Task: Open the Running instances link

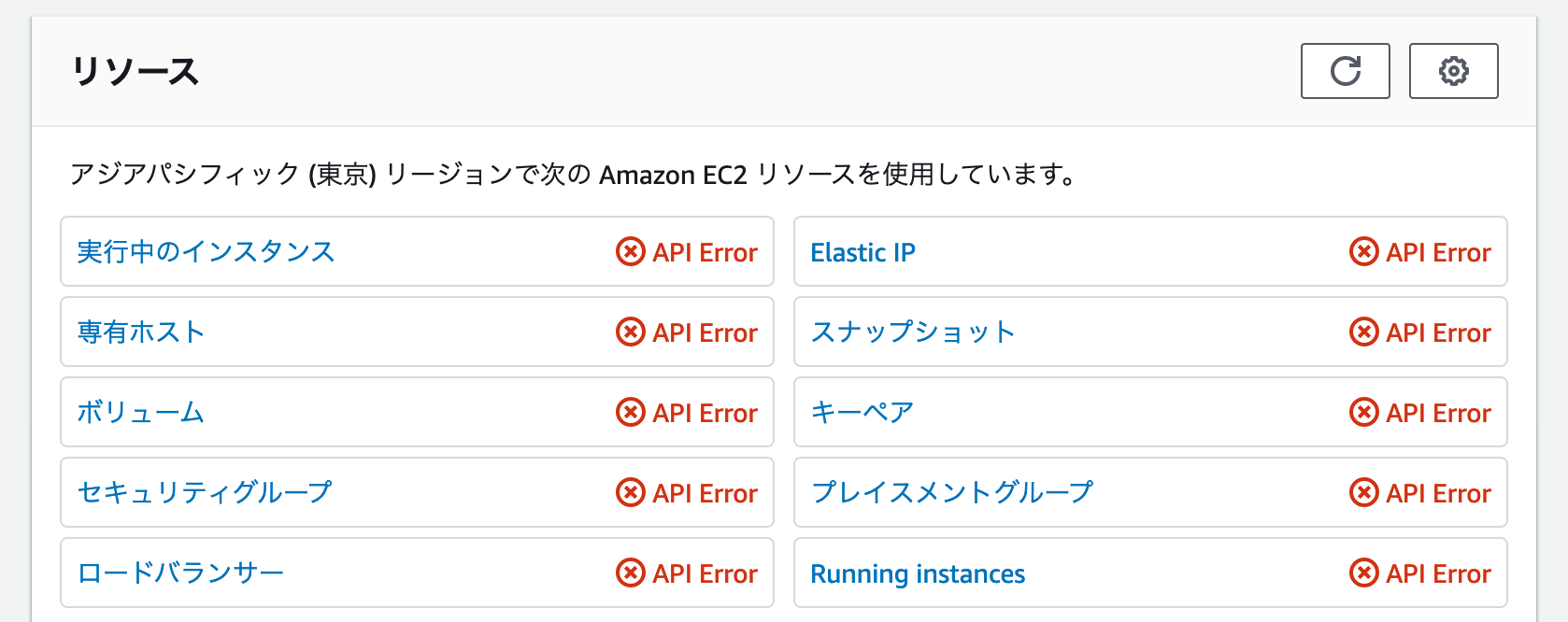Action: (x=918, y=573)
